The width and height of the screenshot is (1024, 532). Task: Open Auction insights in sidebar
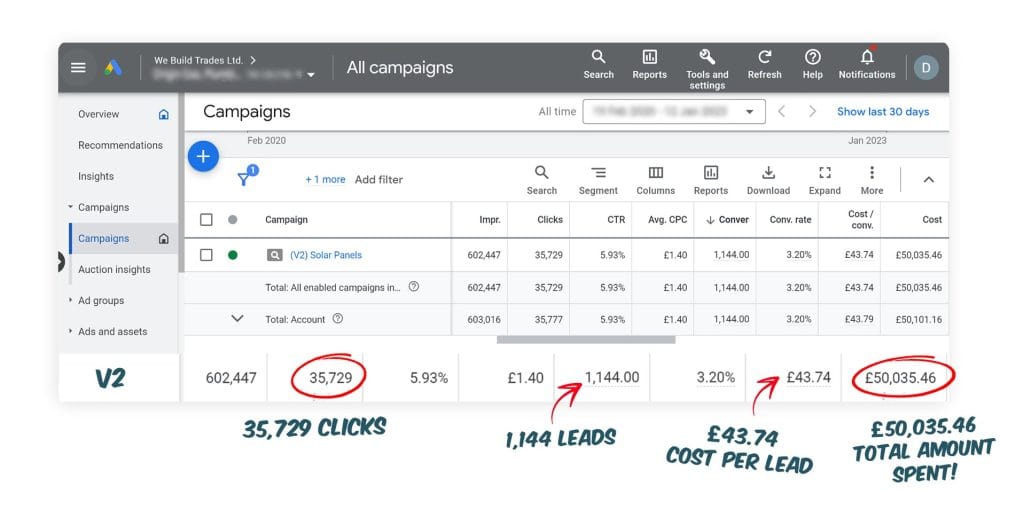click(x=114, y=269)
